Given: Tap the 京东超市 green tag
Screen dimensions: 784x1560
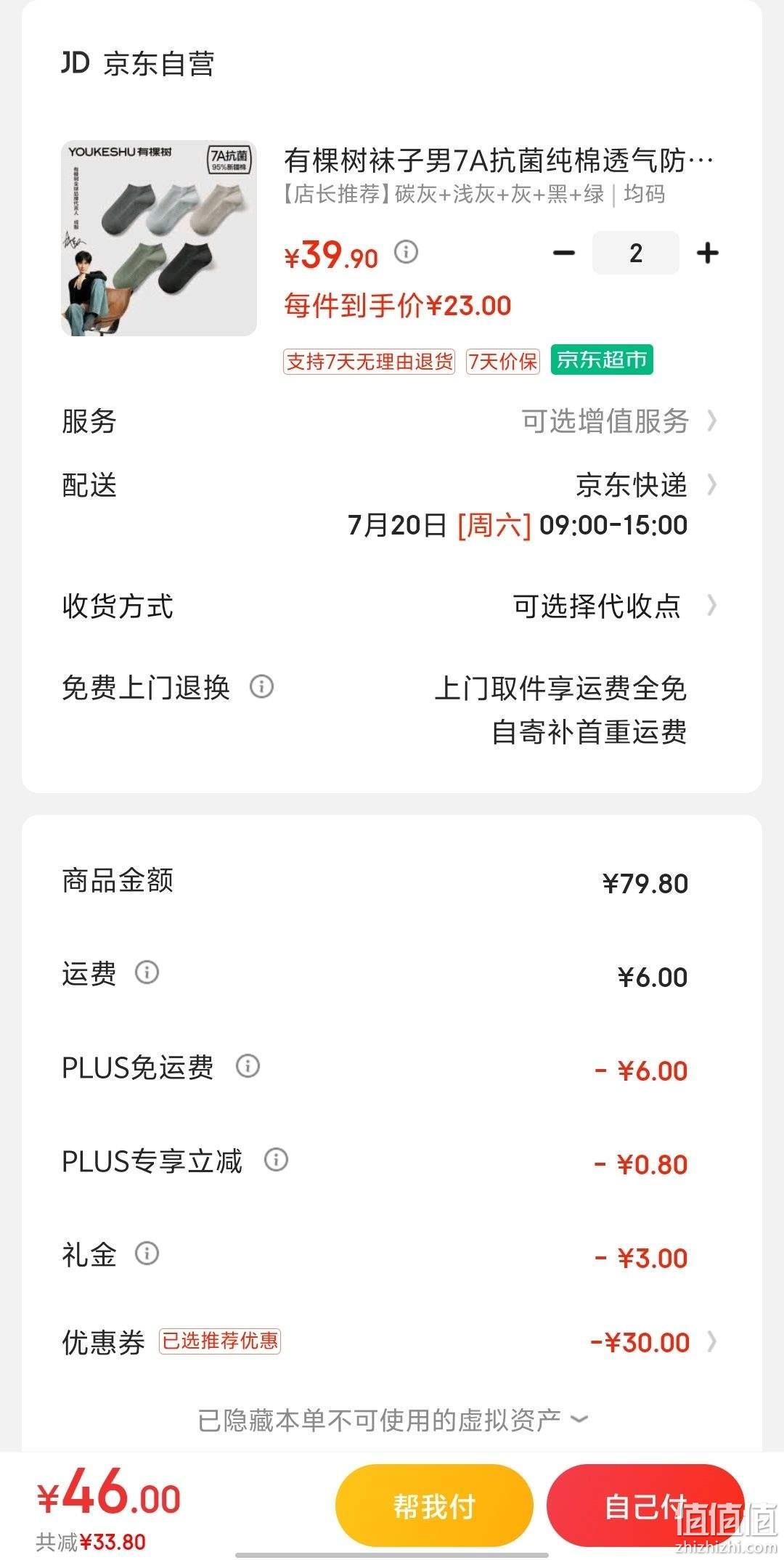Looking at the screenshot, I should pos(602,359).
